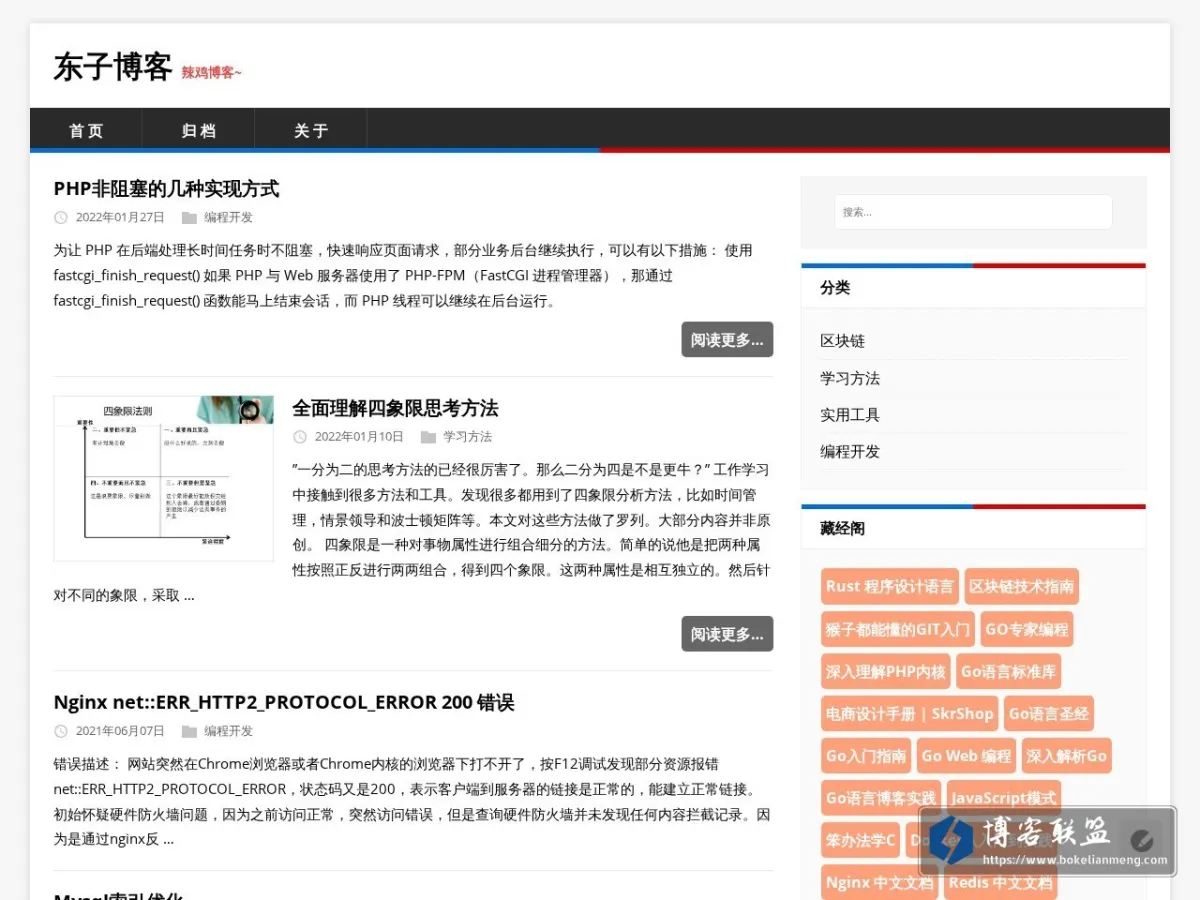Click the date 2022年01月10日

359,437
